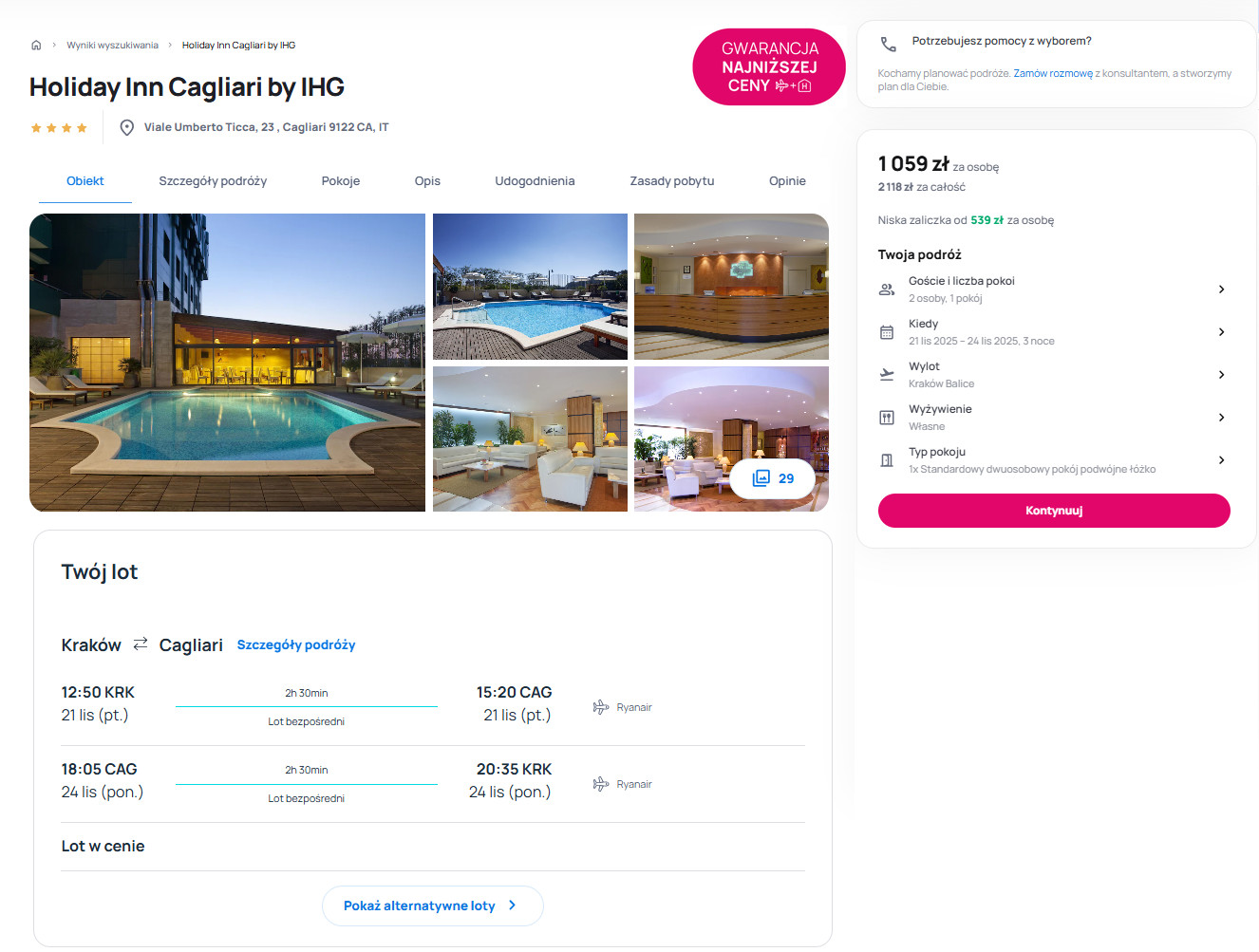Viewport: 1259px width, 952px height.
Task: Select the Opinie tab
Action: click(x=787, y=181)
